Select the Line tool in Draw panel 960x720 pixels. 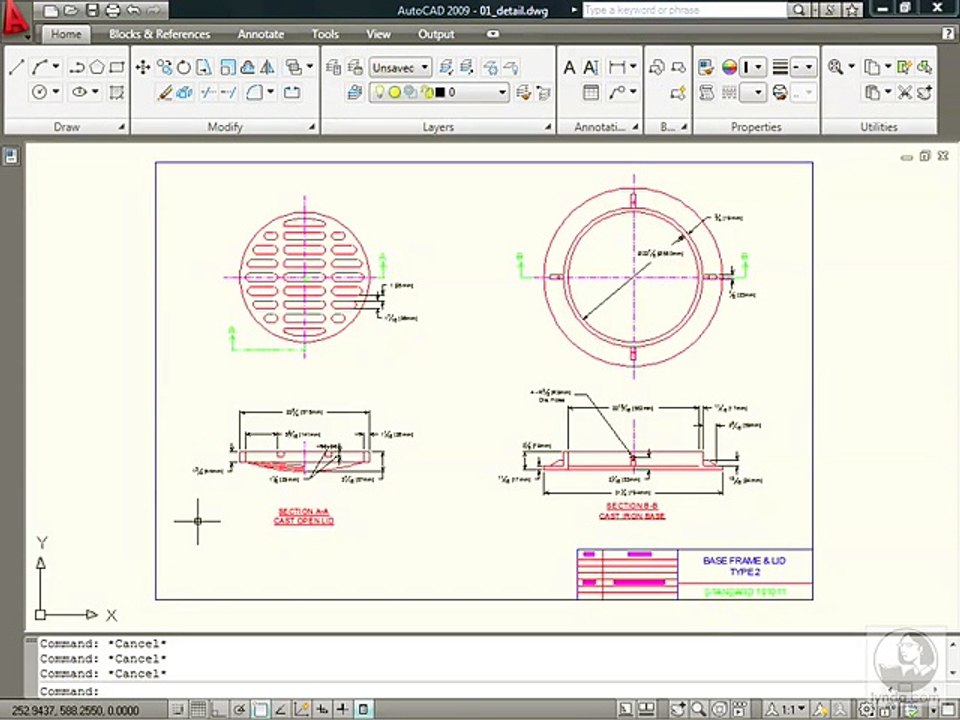[16, 68]
